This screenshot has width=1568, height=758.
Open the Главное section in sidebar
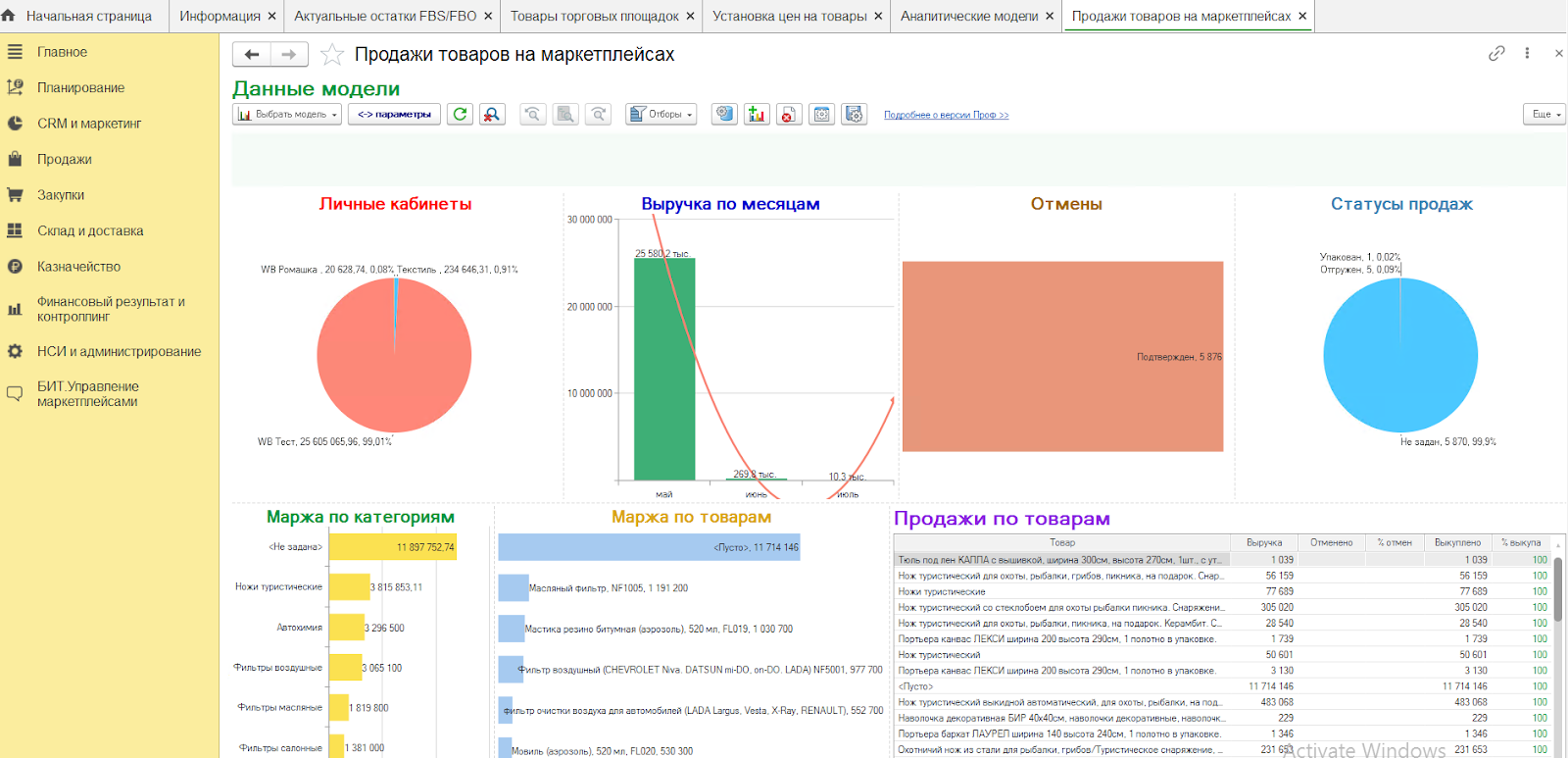point(62,52)
